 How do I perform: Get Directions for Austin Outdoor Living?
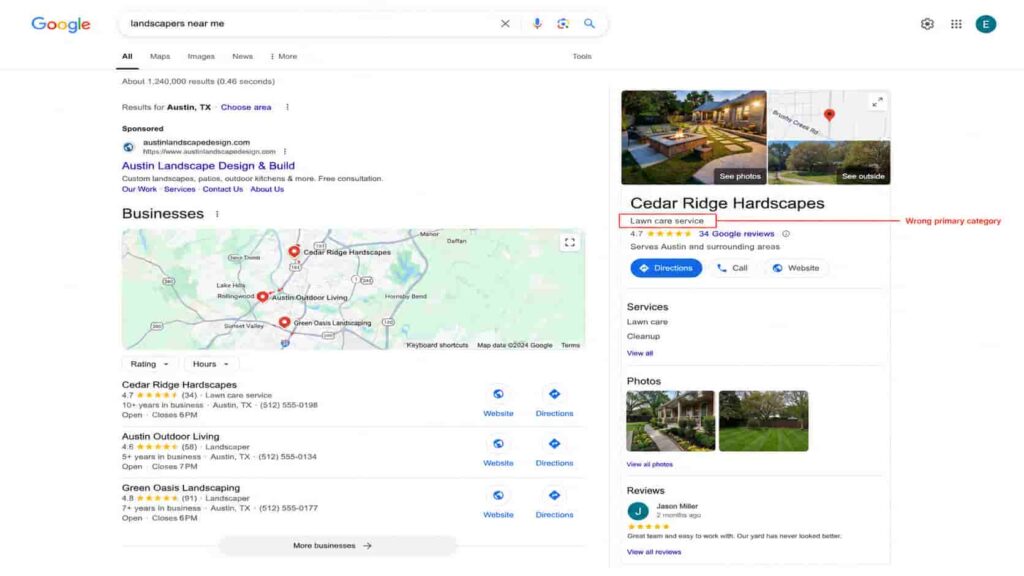point(554,444)
